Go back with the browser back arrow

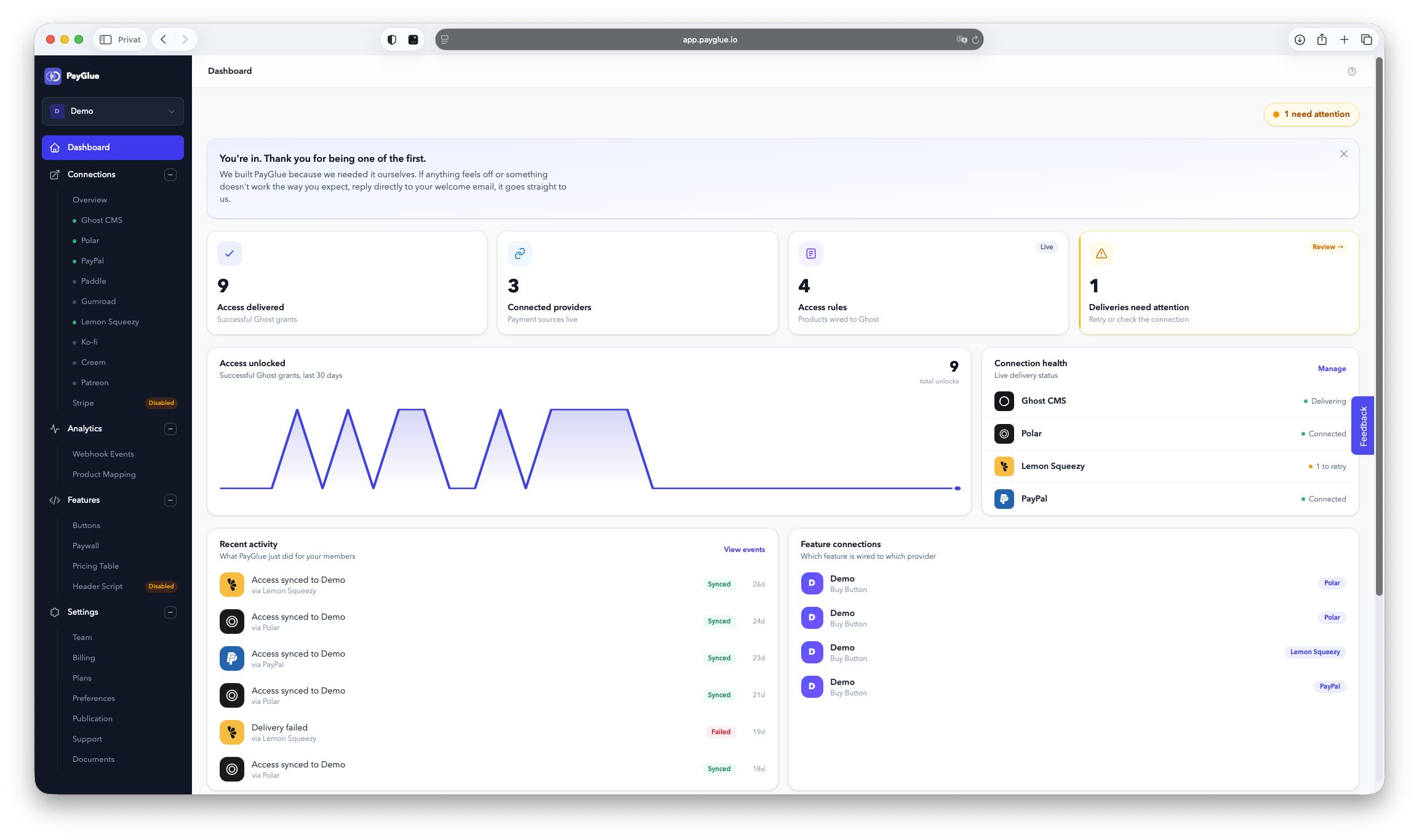(x=164, y=39)
